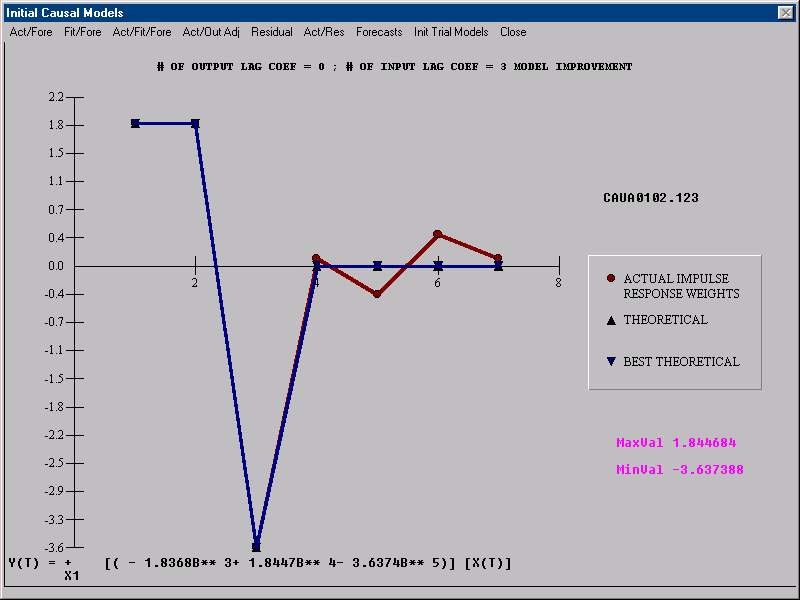800x600 pixels.
Task: Click the blue inverted triangle legend icon
Action: (x=610, y=362)
